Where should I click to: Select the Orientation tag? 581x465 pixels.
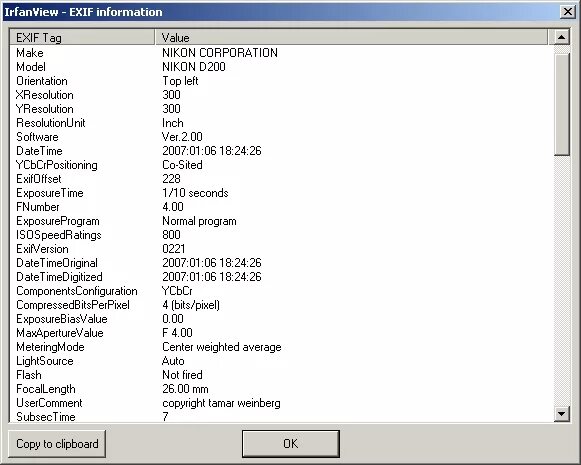tap(42, 81)
